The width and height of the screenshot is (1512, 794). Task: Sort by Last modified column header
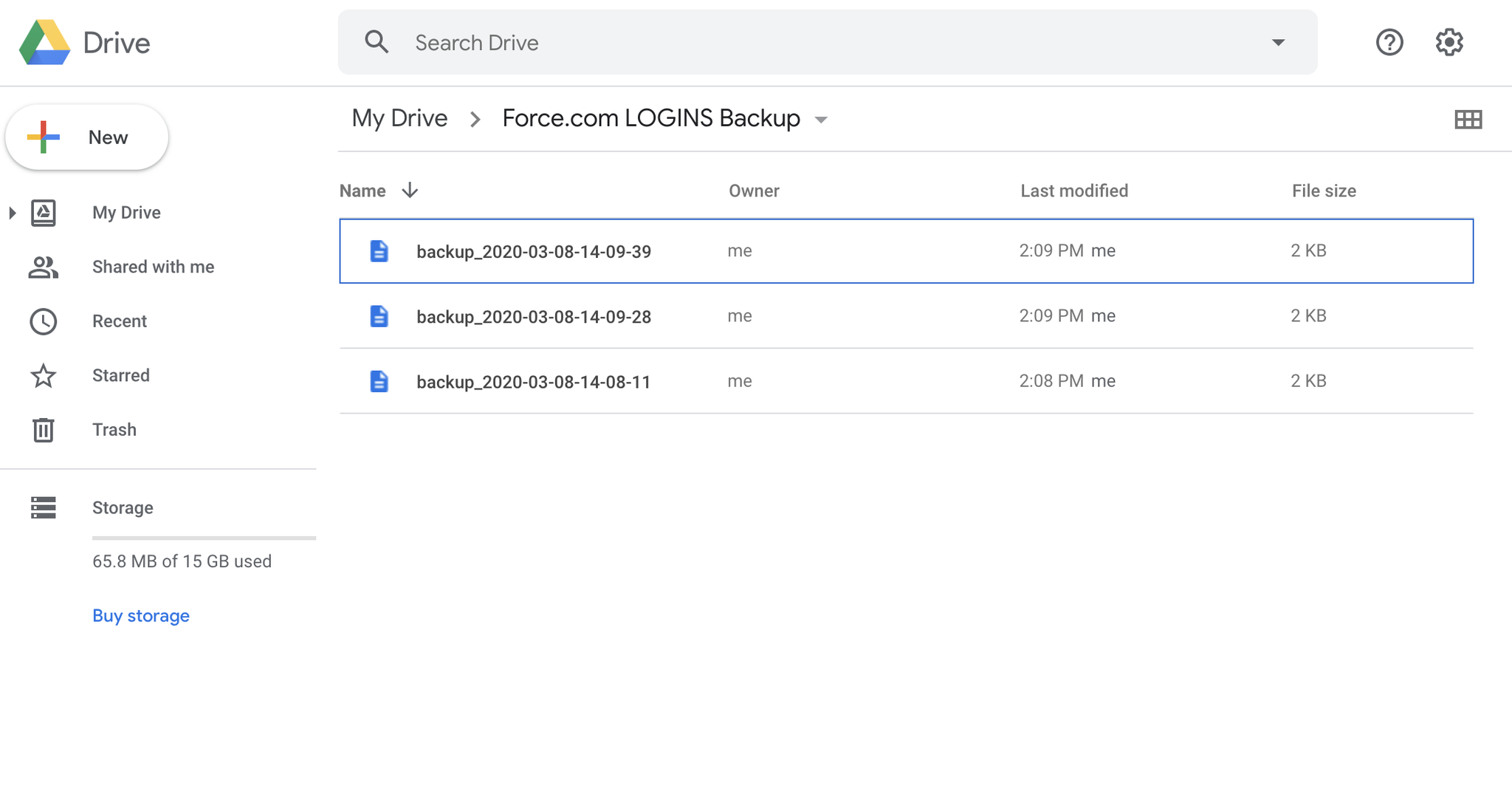point(1074,191)
